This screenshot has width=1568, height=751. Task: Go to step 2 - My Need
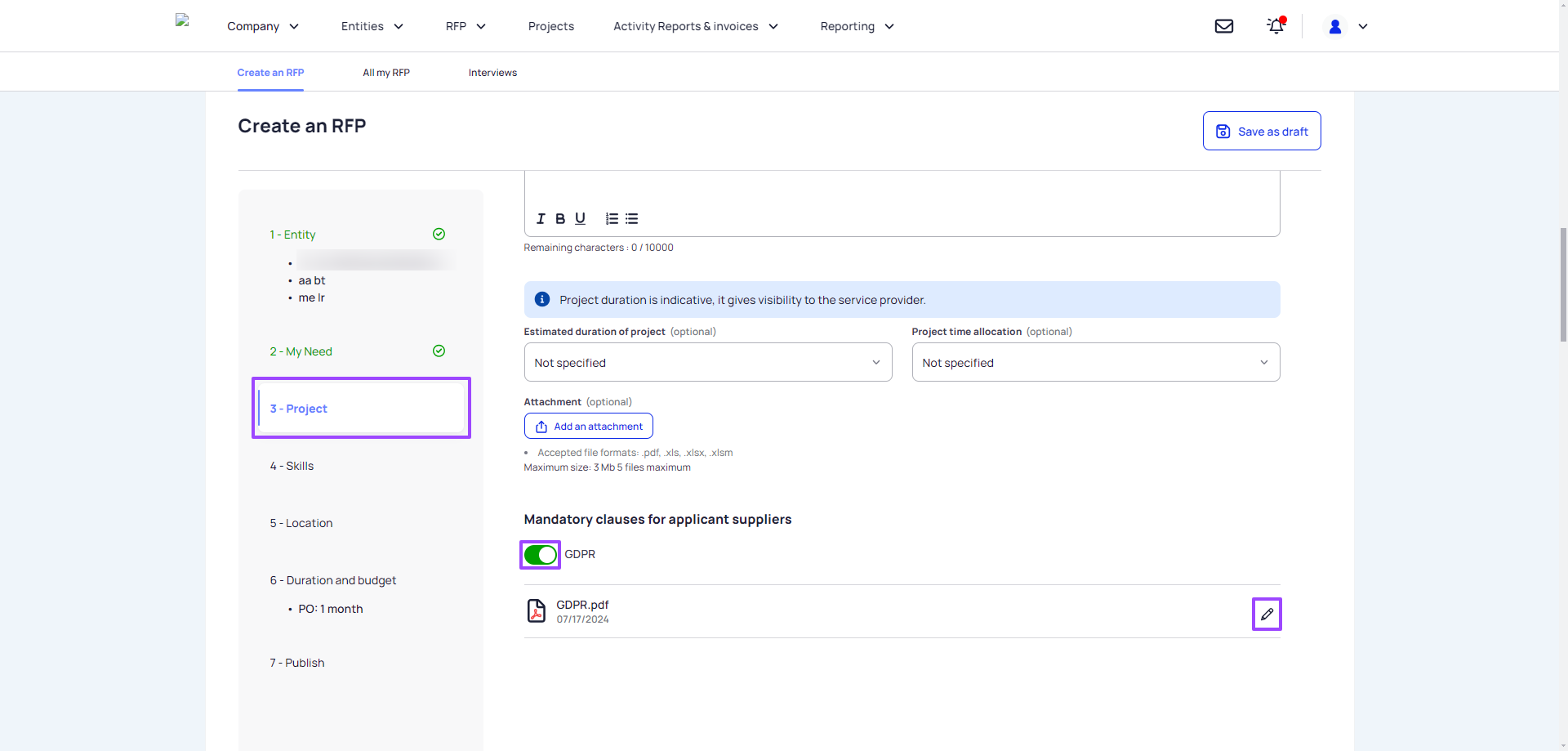[x=301, y=351]
